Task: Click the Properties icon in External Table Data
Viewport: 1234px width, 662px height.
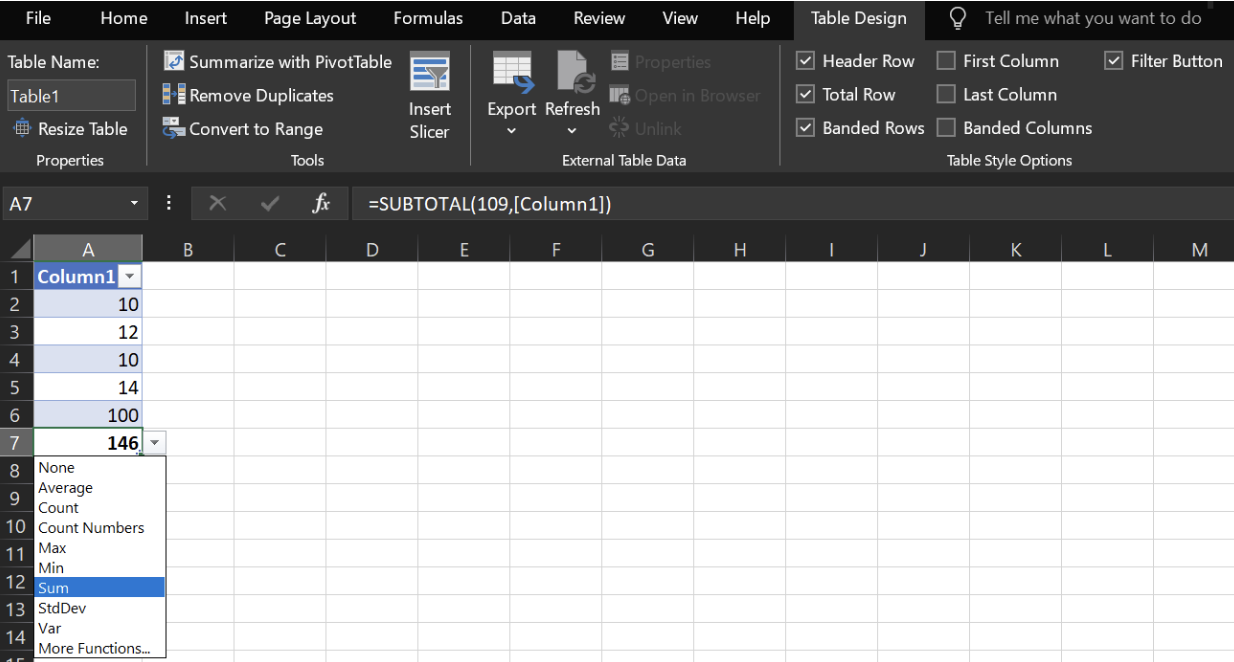Action: pyautogui.click(x=620, y=62)
